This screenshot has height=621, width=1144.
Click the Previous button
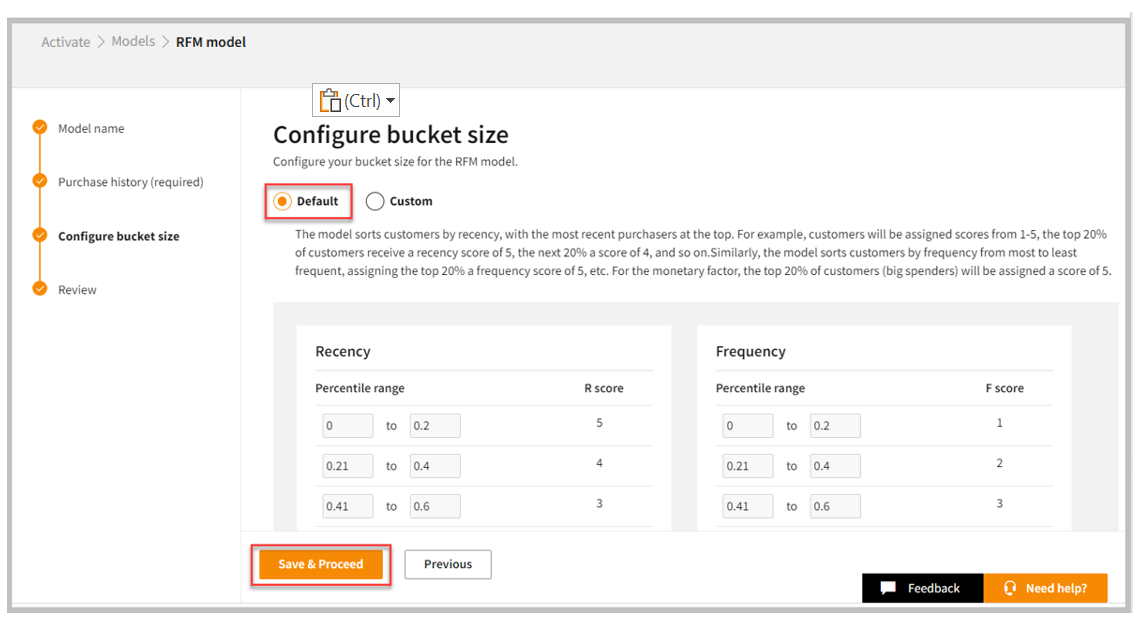[448, 564]
